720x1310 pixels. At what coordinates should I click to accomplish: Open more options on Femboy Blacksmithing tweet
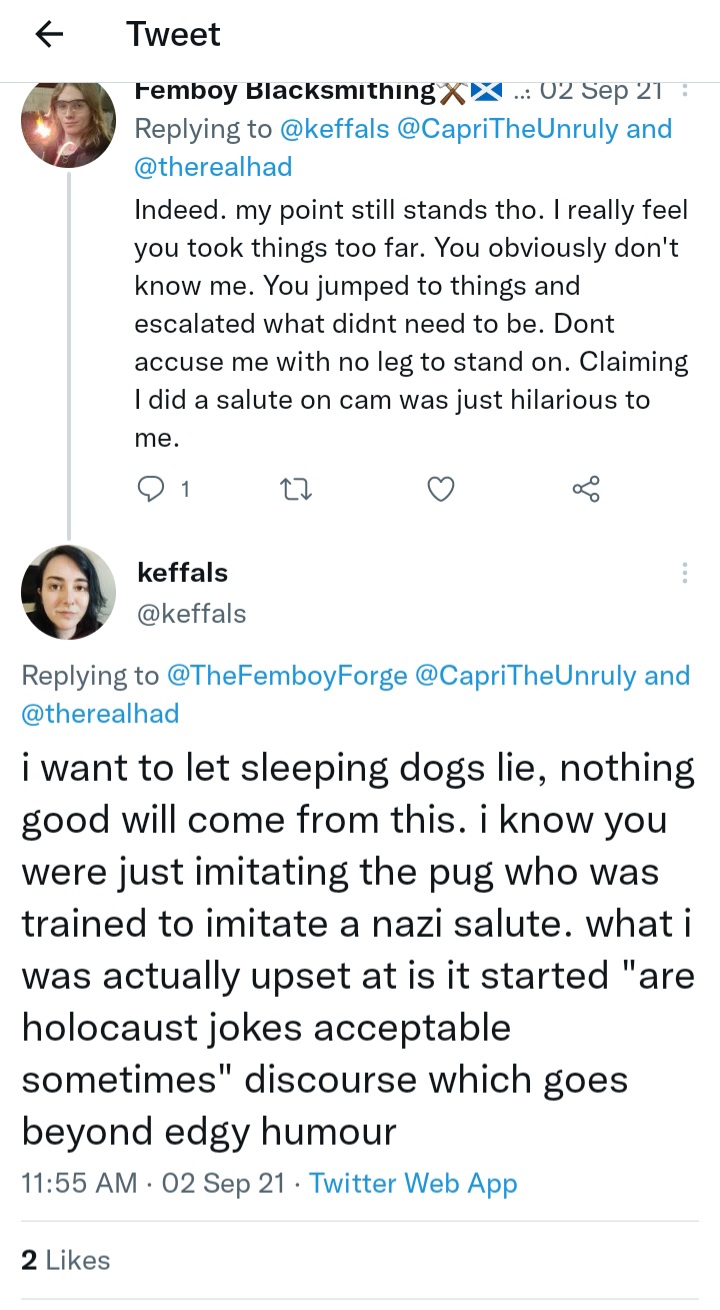pyautogui.click(x=685, y=91)
